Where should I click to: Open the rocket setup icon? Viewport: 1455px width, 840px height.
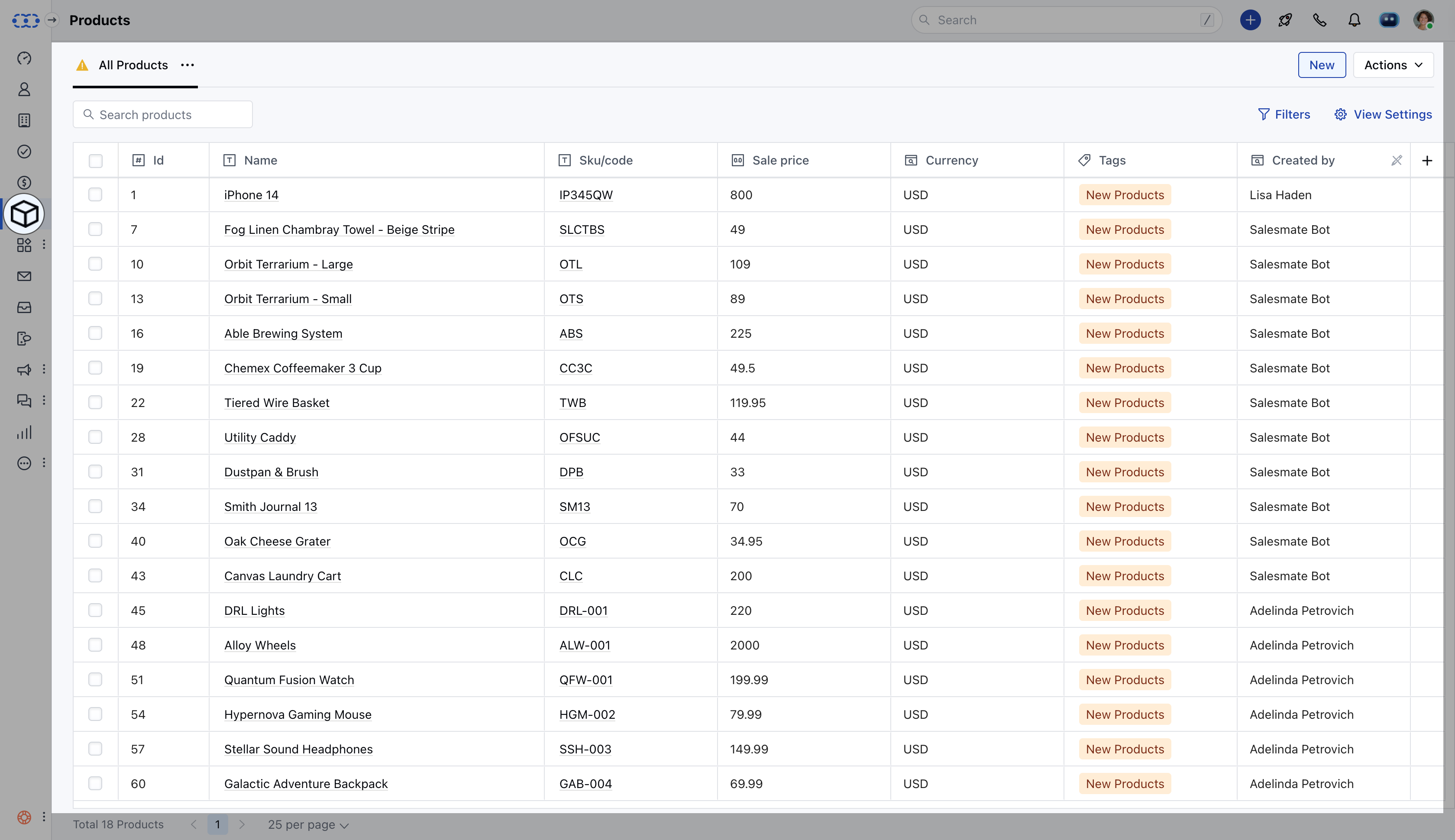click(1285, 20)
